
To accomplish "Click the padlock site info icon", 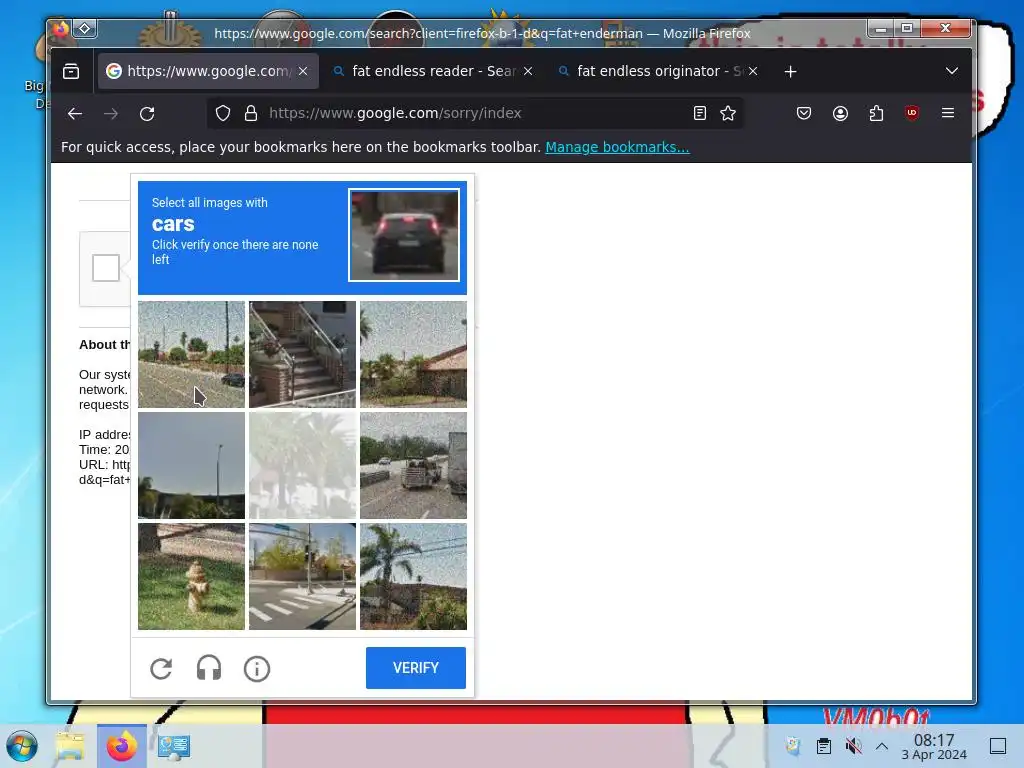I will pos(251,114).
